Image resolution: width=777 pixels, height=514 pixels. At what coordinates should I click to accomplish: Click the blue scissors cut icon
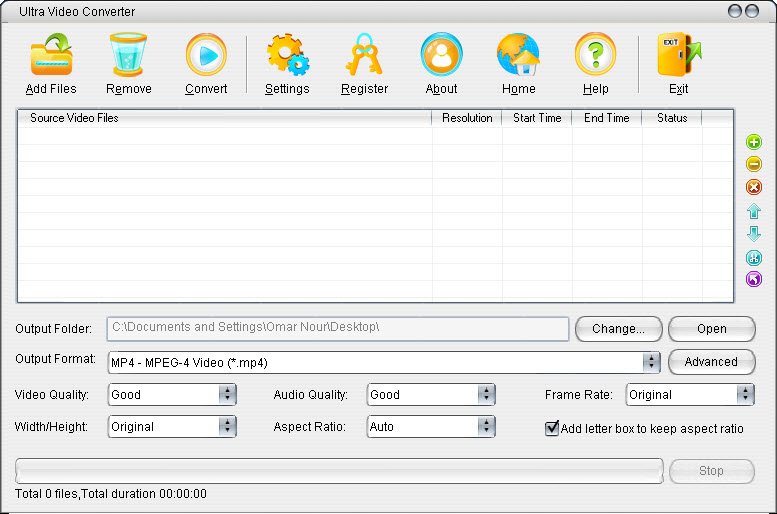pyautogui.click(x=754, y=258)
